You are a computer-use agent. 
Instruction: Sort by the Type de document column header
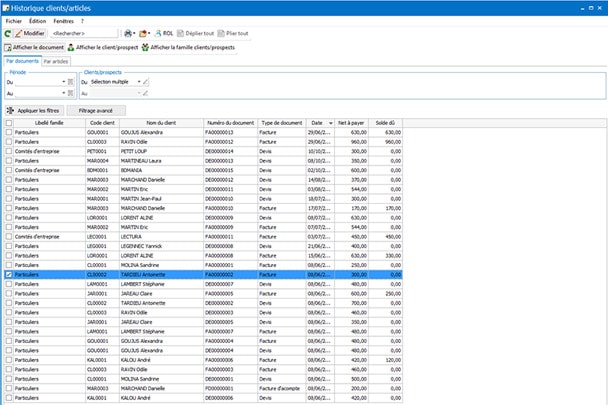point(282,123)
